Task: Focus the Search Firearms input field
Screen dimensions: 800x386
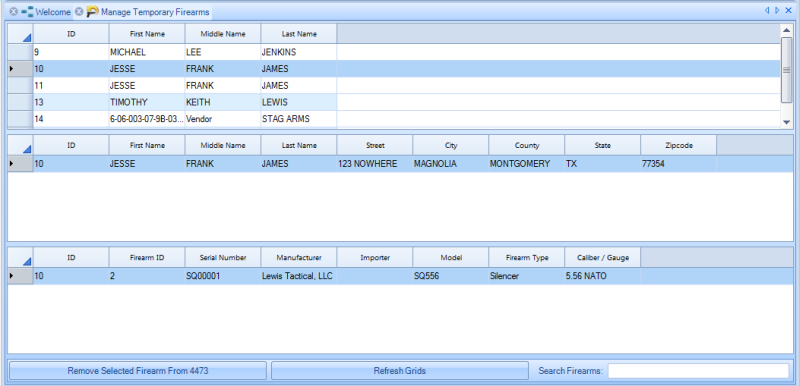Action: tap(698, 371)
